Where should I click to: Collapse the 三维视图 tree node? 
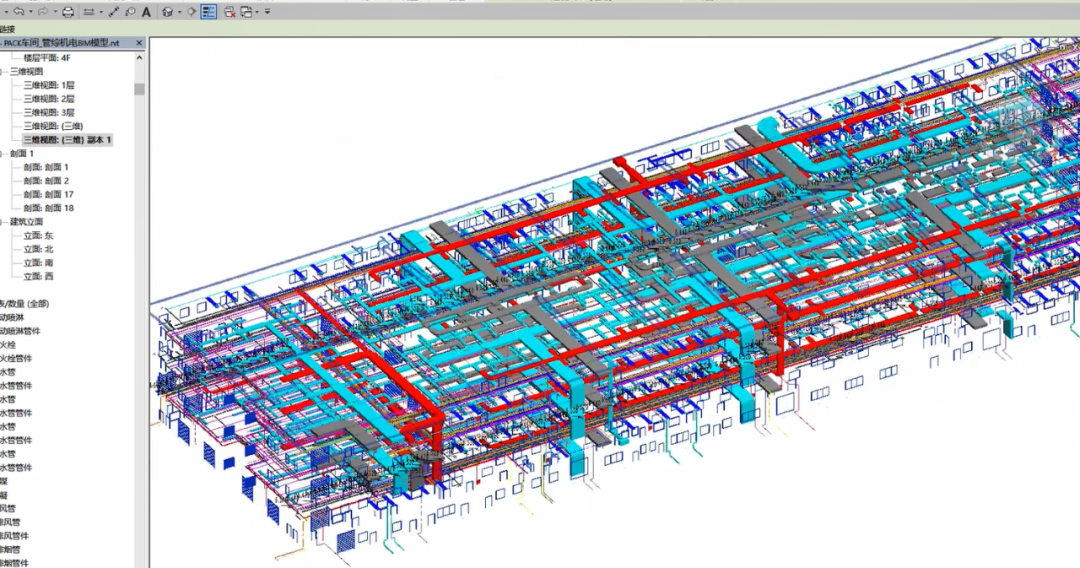tap(3, 72)
